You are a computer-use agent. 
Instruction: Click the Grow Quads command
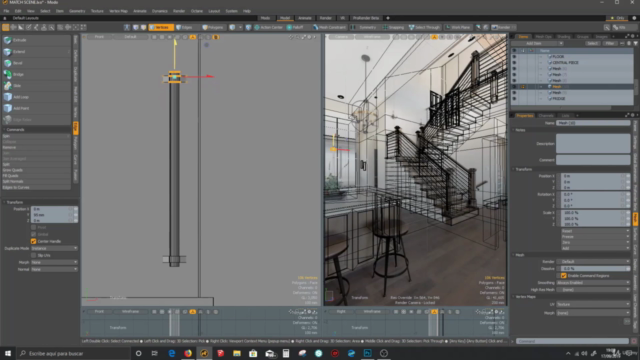coord(36,170)
